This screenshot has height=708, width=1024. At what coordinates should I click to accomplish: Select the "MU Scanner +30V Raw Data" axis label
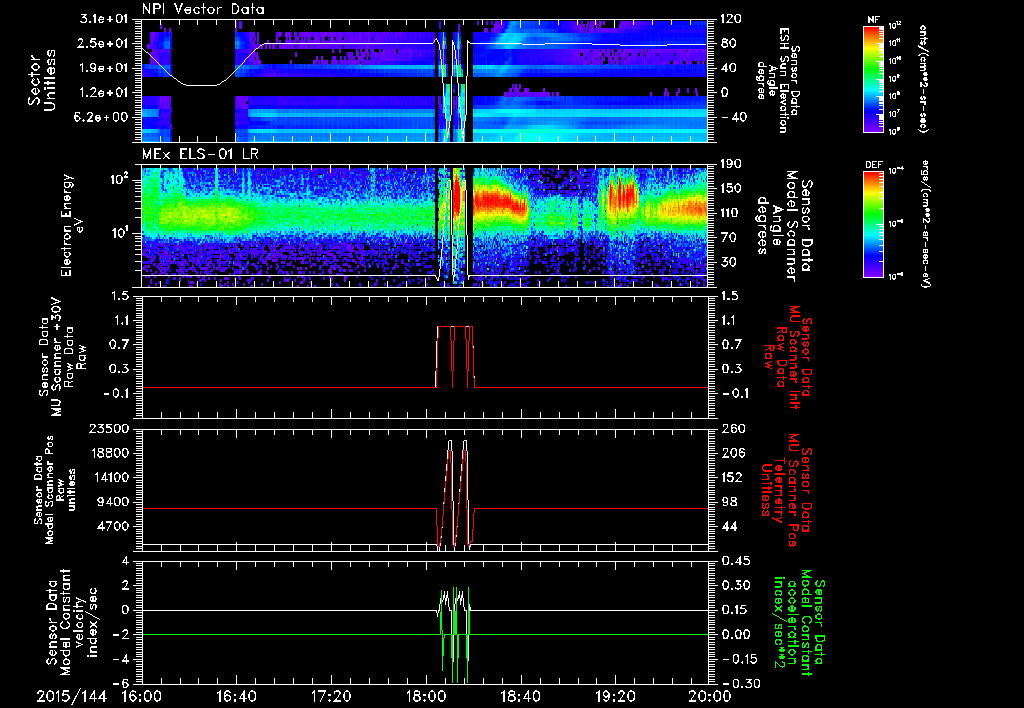(x=62, y=357)
